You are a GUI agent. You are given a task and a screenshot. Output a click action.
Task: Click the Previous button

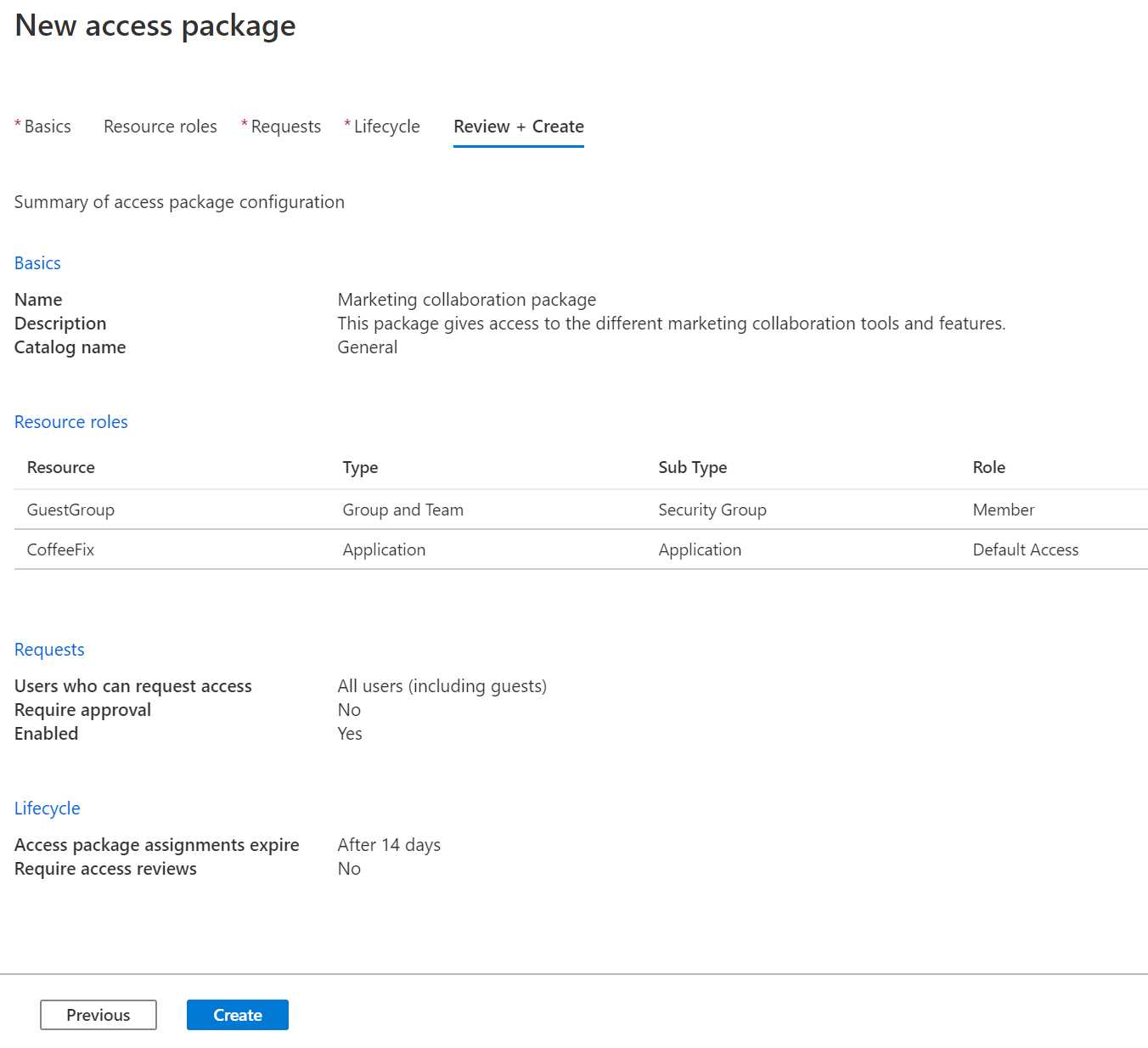[98, 1014]
